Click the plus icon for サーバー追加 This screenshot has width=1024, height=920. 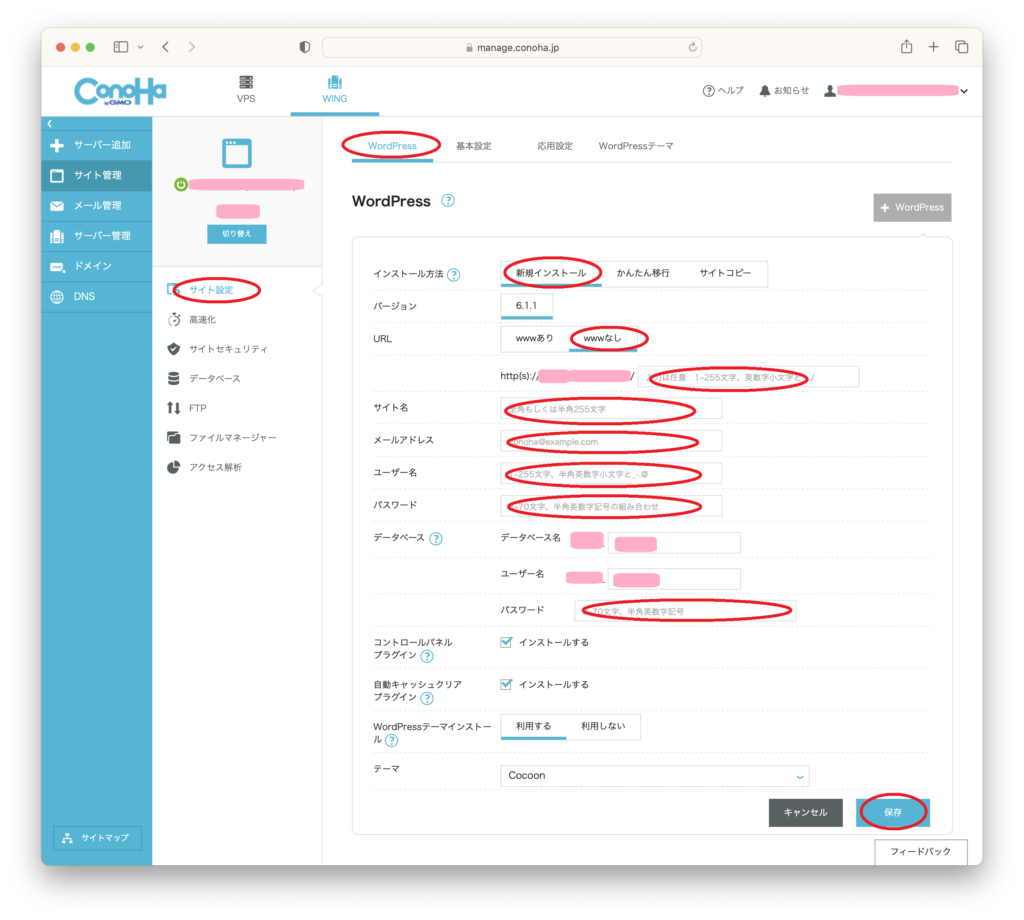pos(57,145)
